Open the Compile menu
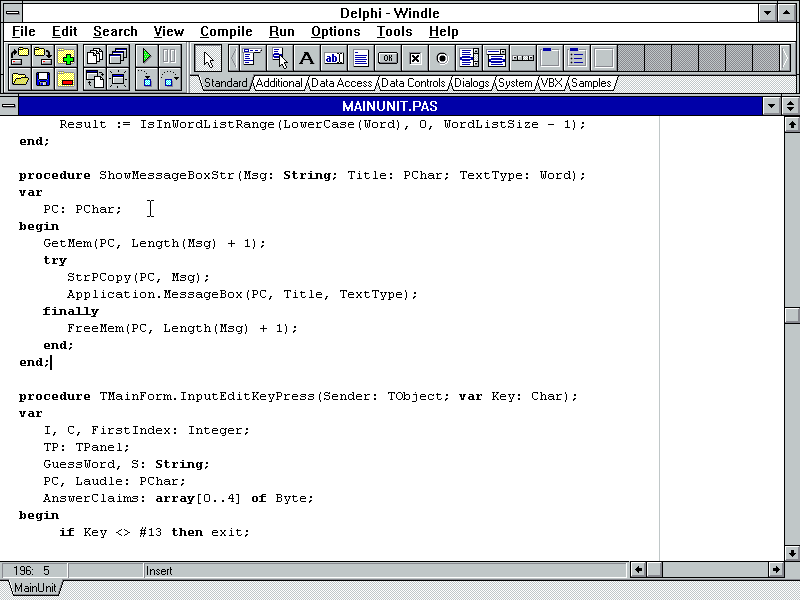Image resolution: width=800 pixels, height=600 pixels. tap(226, 32)
